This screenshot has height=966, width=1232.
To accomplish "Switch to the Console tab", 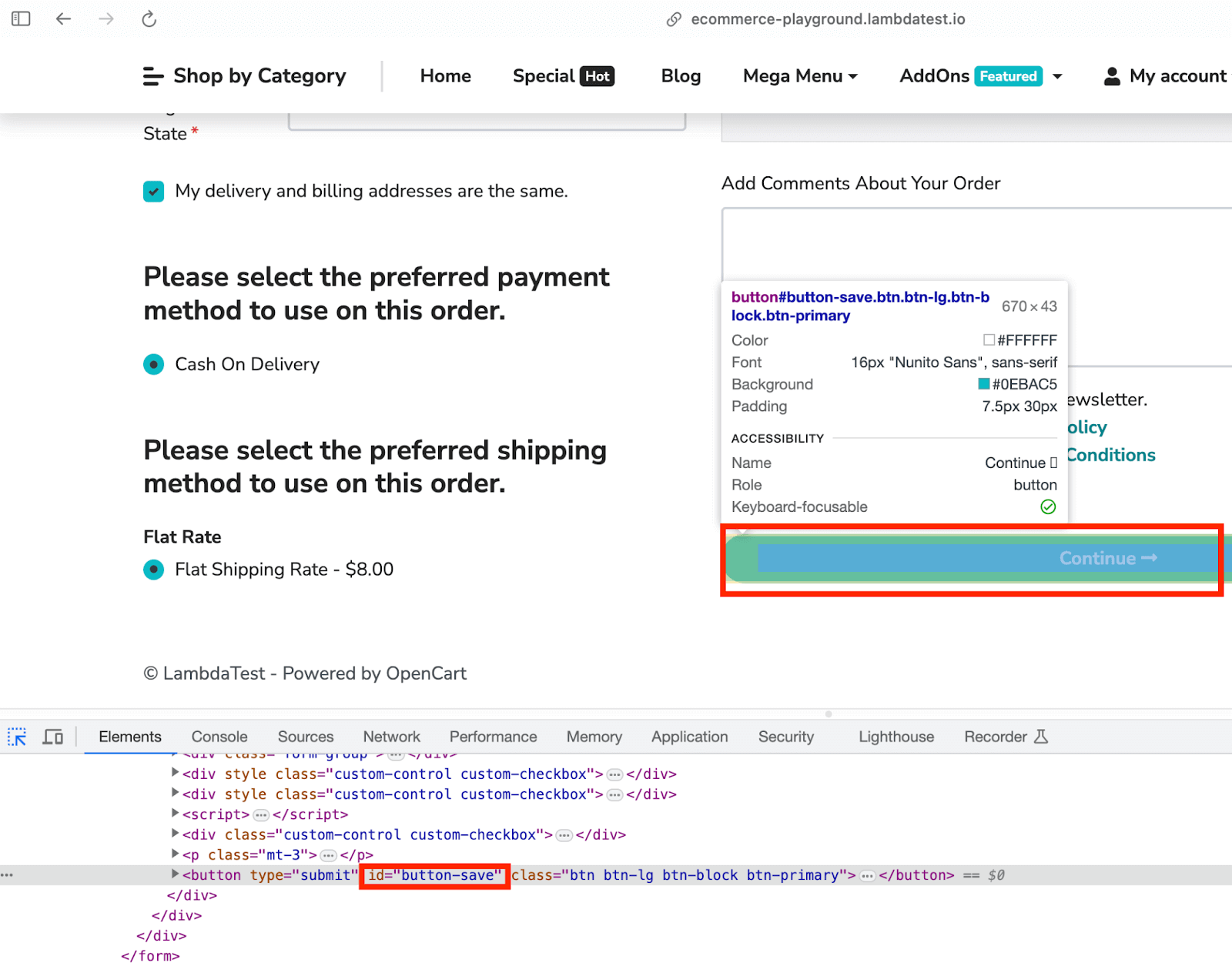I will (x=219, y=737).
